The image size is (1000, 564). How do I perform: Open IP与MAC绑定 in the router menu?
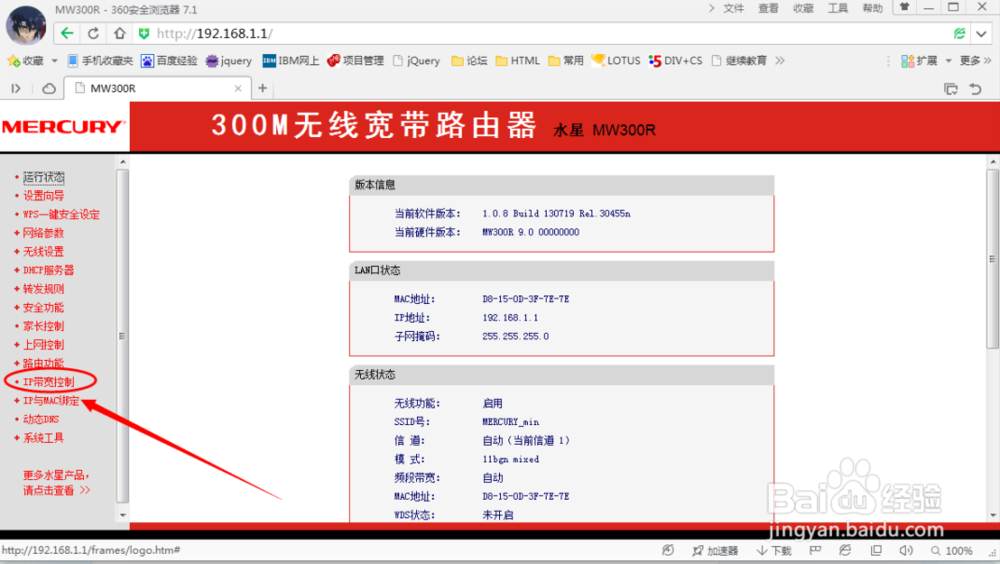(x=51, y=401)
